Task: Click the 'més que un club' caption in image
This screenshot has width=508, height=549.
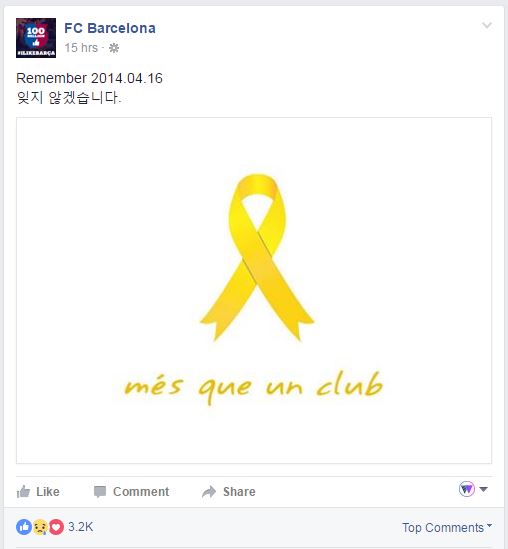Action: pyautogui.click(x=254, y=388)
